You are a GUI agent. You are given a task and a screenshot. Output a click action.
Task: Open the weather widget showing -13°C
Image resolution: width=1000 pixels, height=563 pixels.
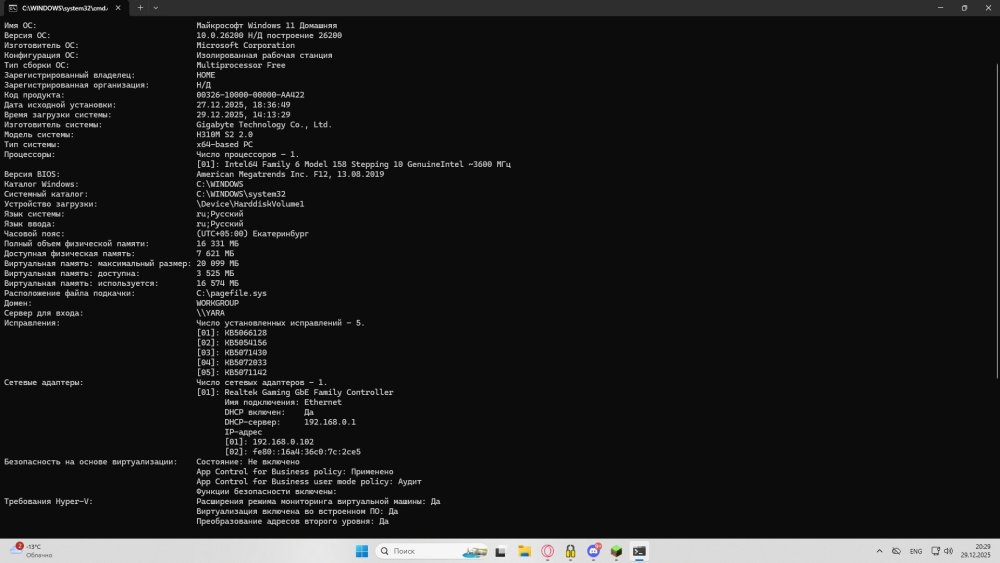(30, 551)
